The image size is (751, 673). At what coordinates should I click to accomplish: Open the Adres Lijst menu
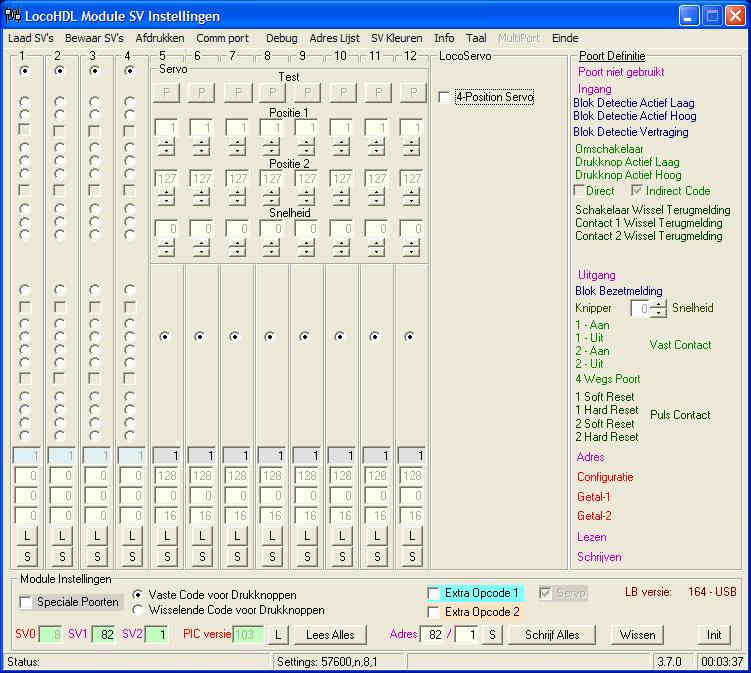point(334,38)
